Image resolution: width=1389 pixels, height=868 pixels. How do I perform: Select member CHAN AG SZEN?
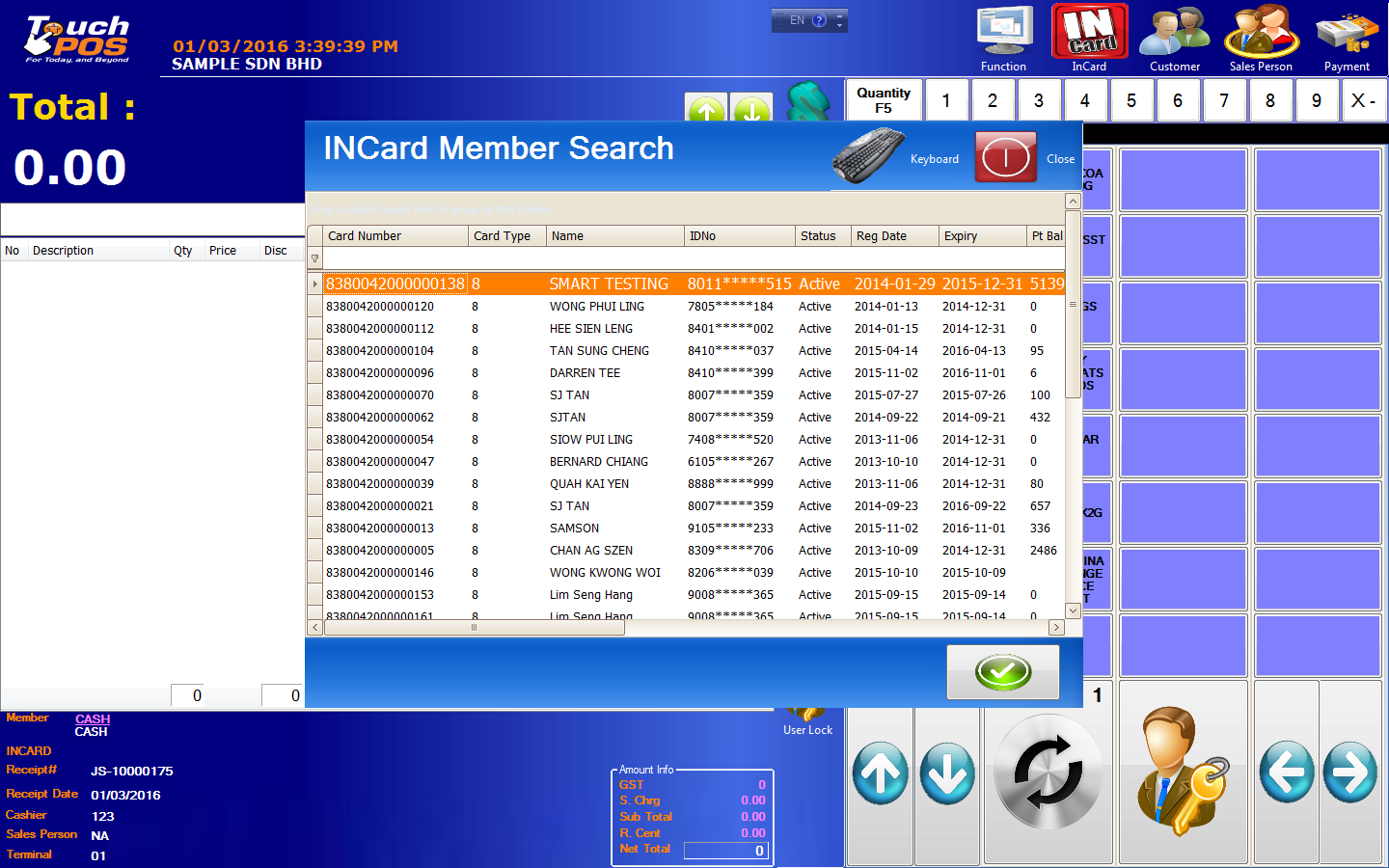[591, 551]
